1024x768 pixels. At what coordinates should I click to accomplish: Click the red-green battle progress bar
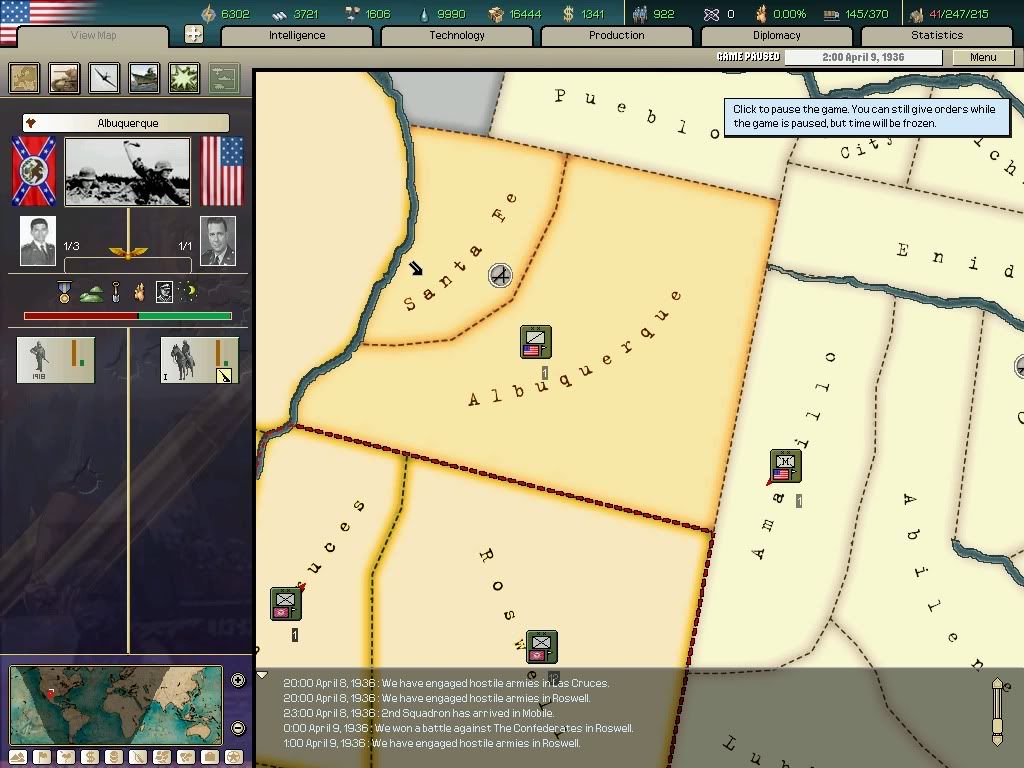[128, 316]
